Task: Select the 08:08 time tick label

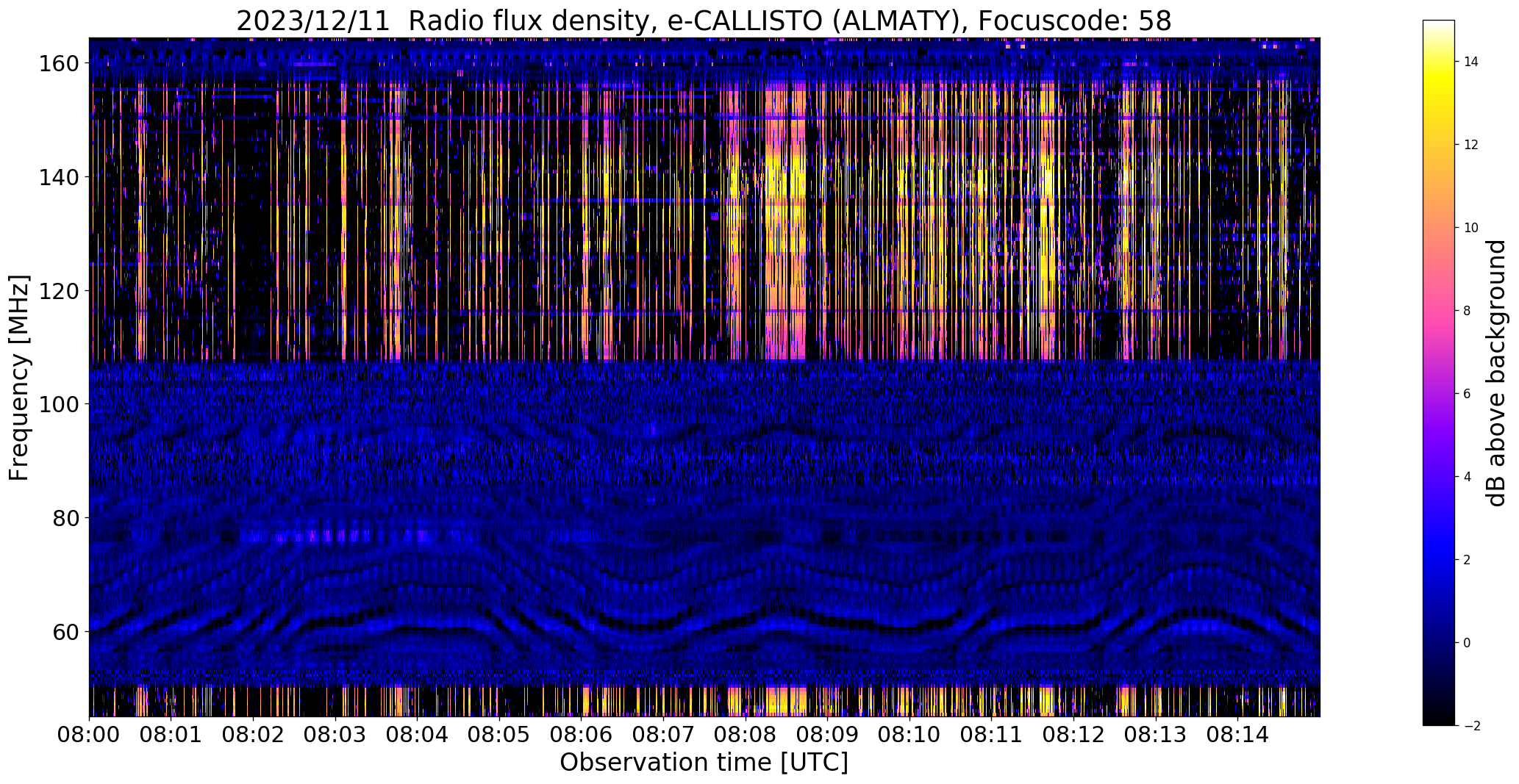Action: 746,734
